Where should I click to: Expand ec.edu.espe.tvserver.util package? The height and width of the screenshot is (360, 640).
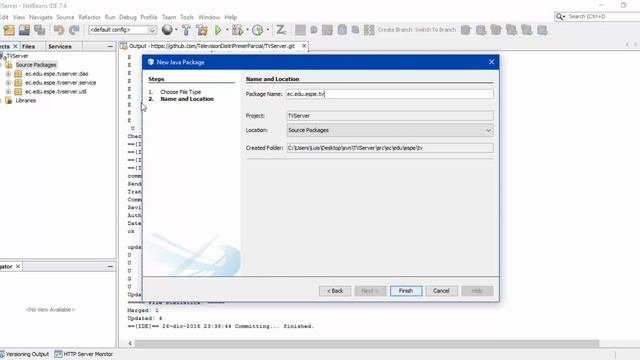[x=8, y=92]
